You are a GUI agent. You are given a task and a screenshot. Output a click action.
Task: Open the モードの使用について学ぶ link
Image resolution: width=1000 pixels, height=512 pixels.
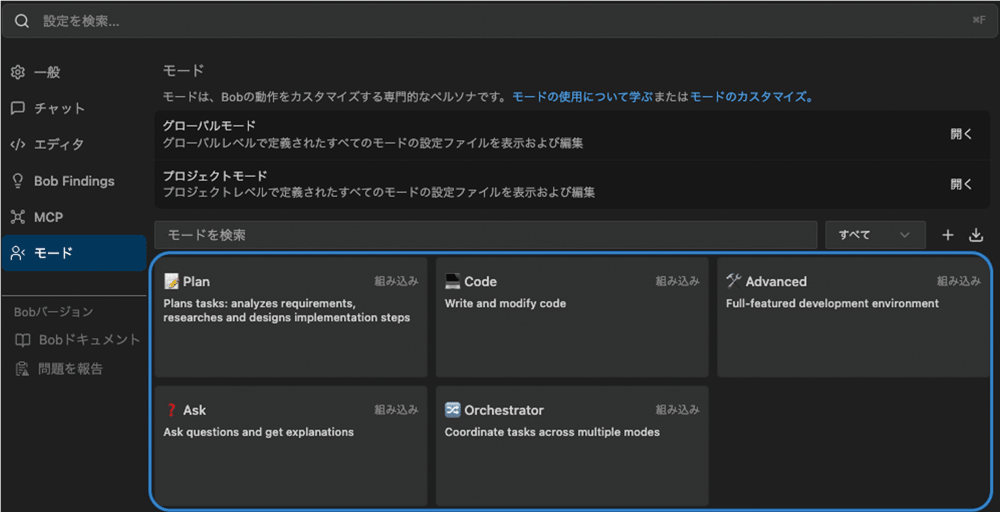coord(584,98)
